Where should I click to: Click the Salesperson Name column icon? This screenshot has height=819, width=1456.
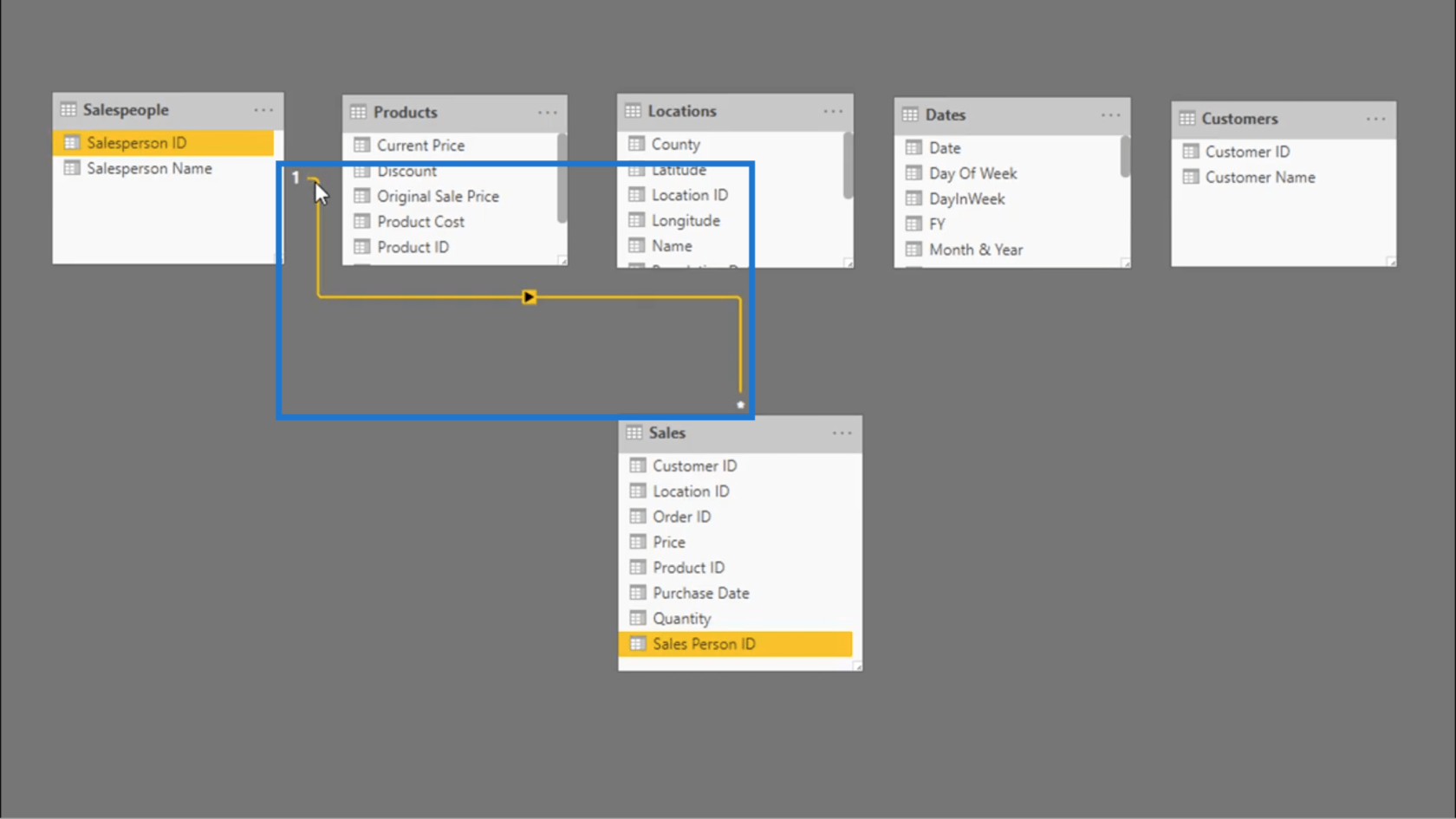click(72, 168)
